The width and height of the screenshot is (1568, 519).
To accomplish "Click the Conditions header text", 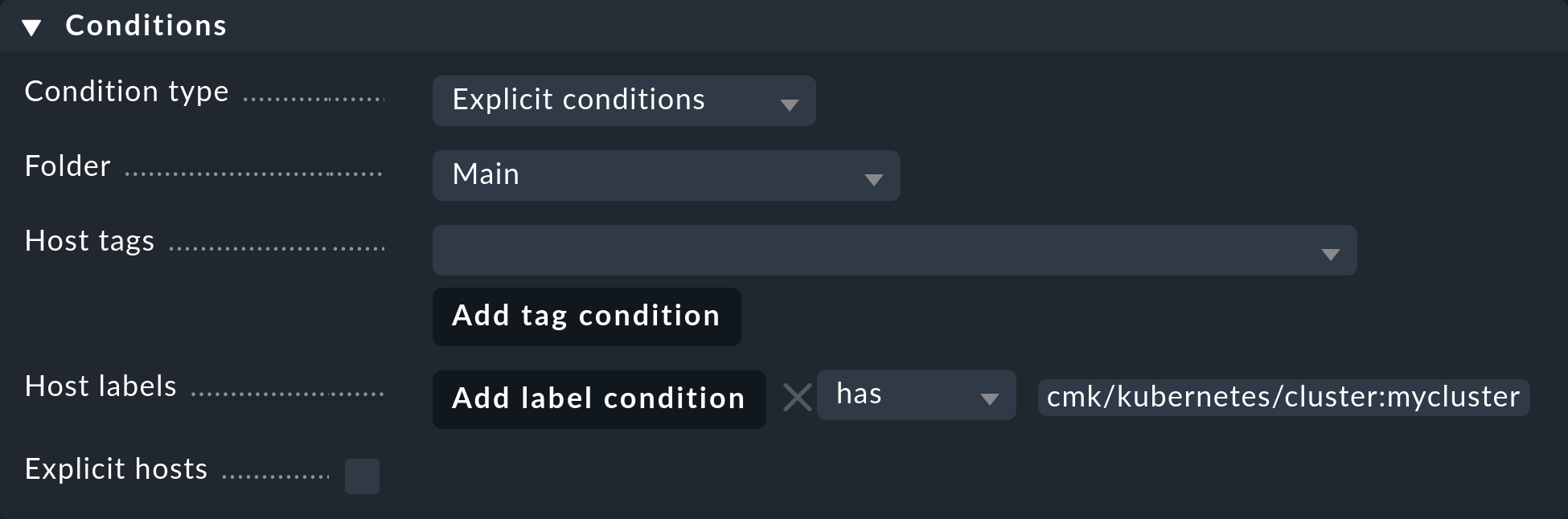I will [146, 25].
